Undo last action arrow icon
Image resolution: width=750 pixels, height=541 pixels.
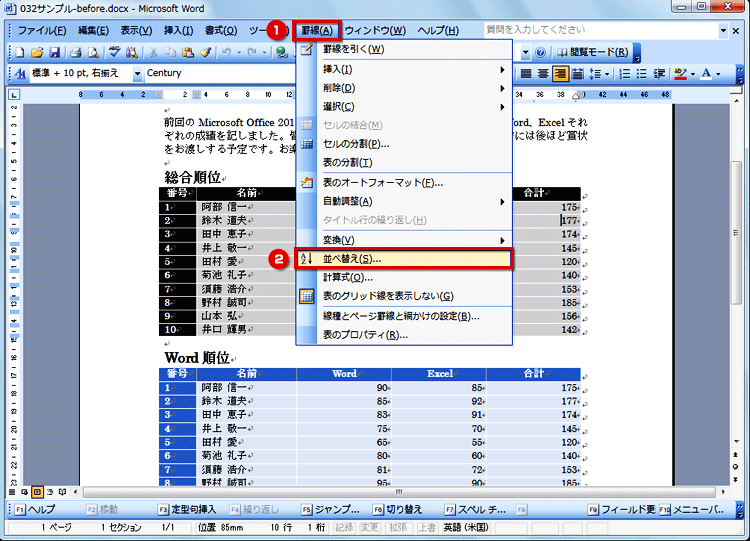tap(227, 53)
